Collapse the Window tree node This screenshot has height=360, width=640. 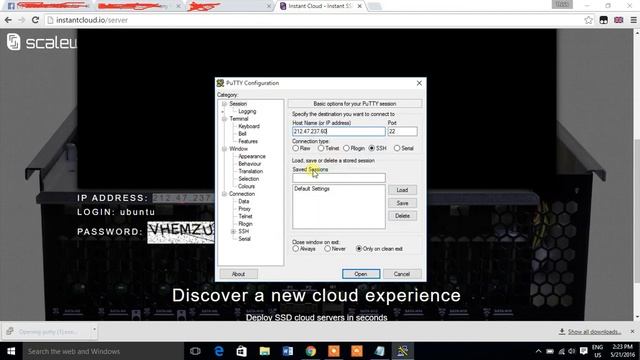click(x=224, y=149)
